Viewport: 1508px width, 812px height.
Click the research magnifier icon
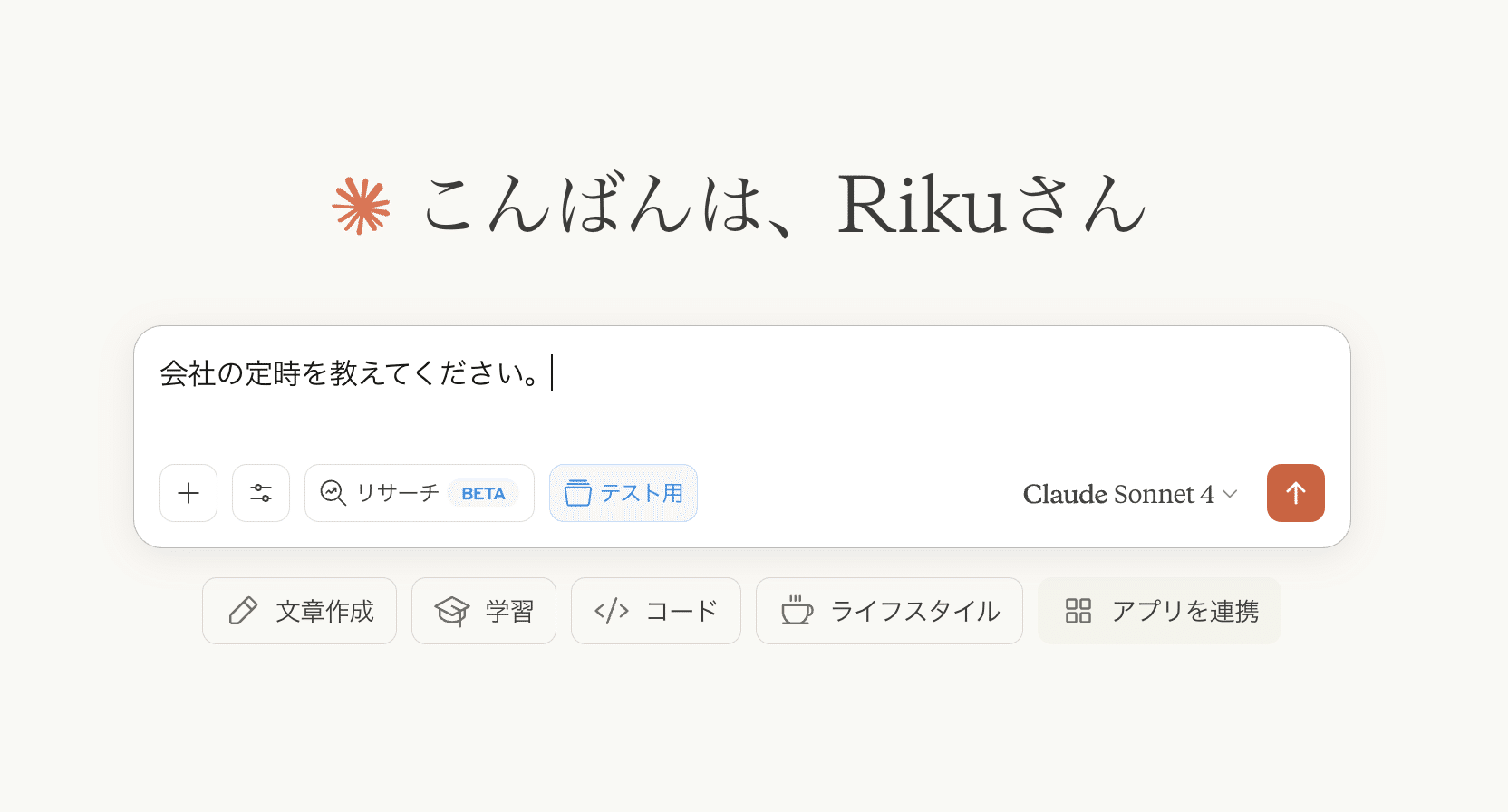(x=333, y=493)
